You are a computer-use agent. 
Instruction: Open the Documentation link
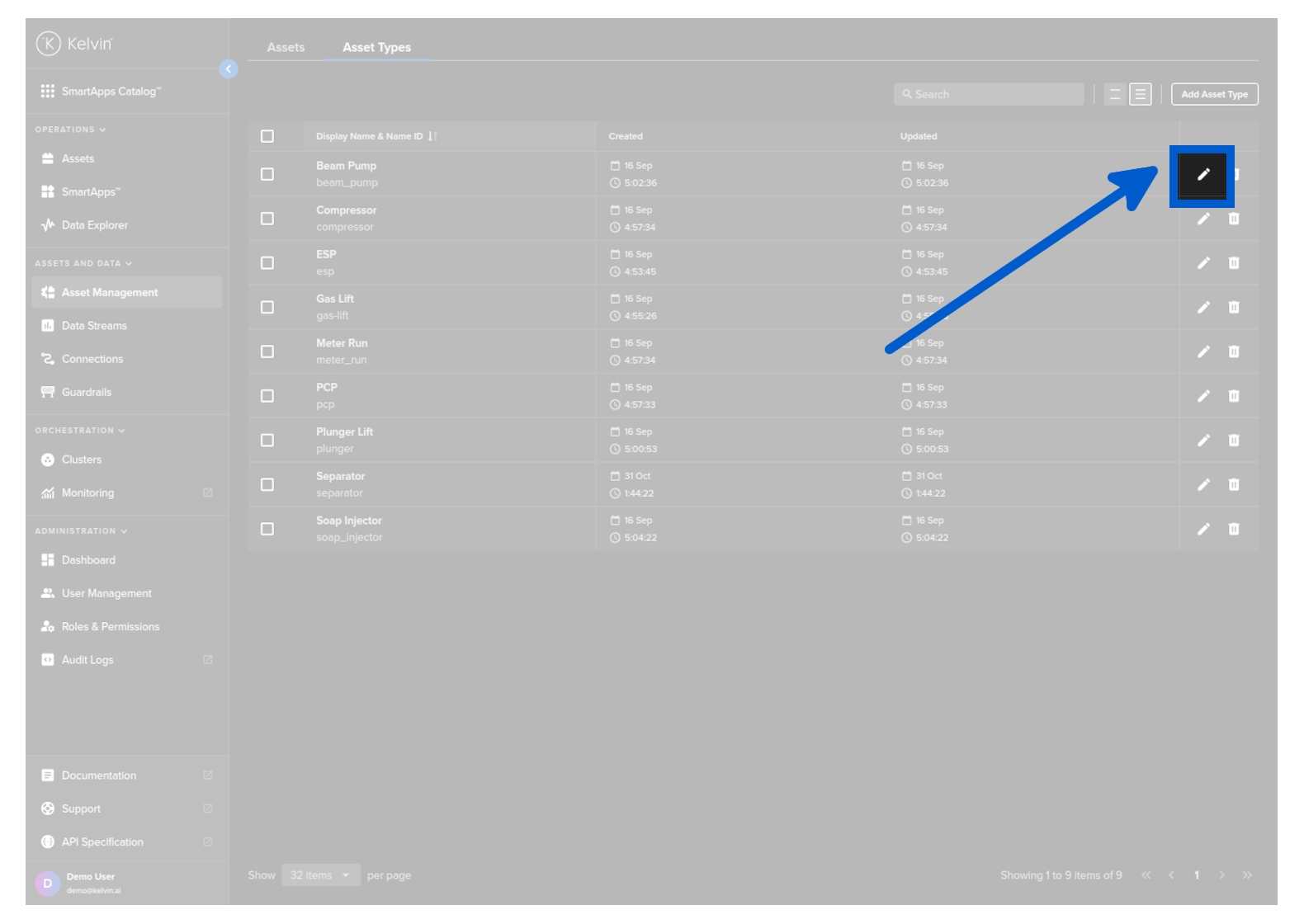(x=99, y=775)
